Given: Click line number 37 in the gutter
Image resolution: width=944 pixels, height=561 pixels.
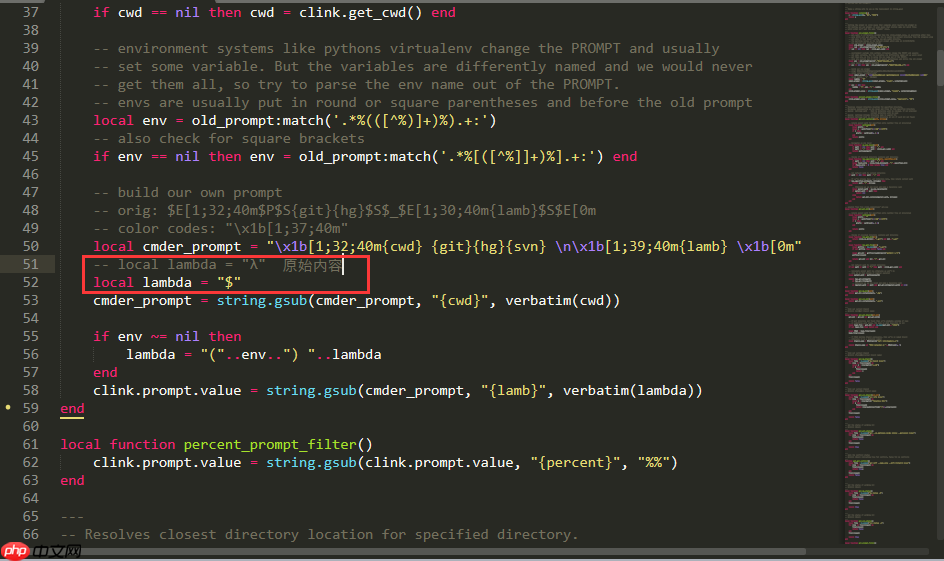Looking at the screenshot, I should 31,12.
